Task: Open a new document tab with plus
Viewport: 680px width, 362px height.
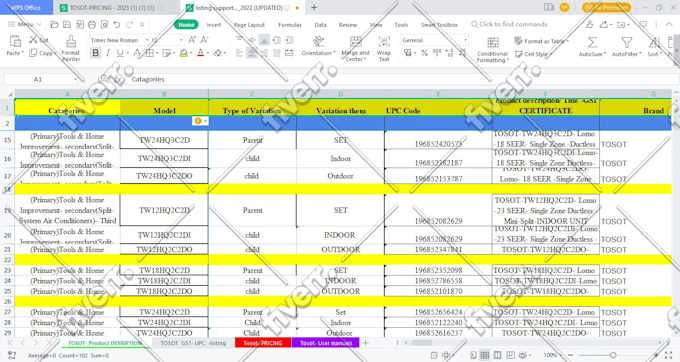Action: tap(314, 7)
